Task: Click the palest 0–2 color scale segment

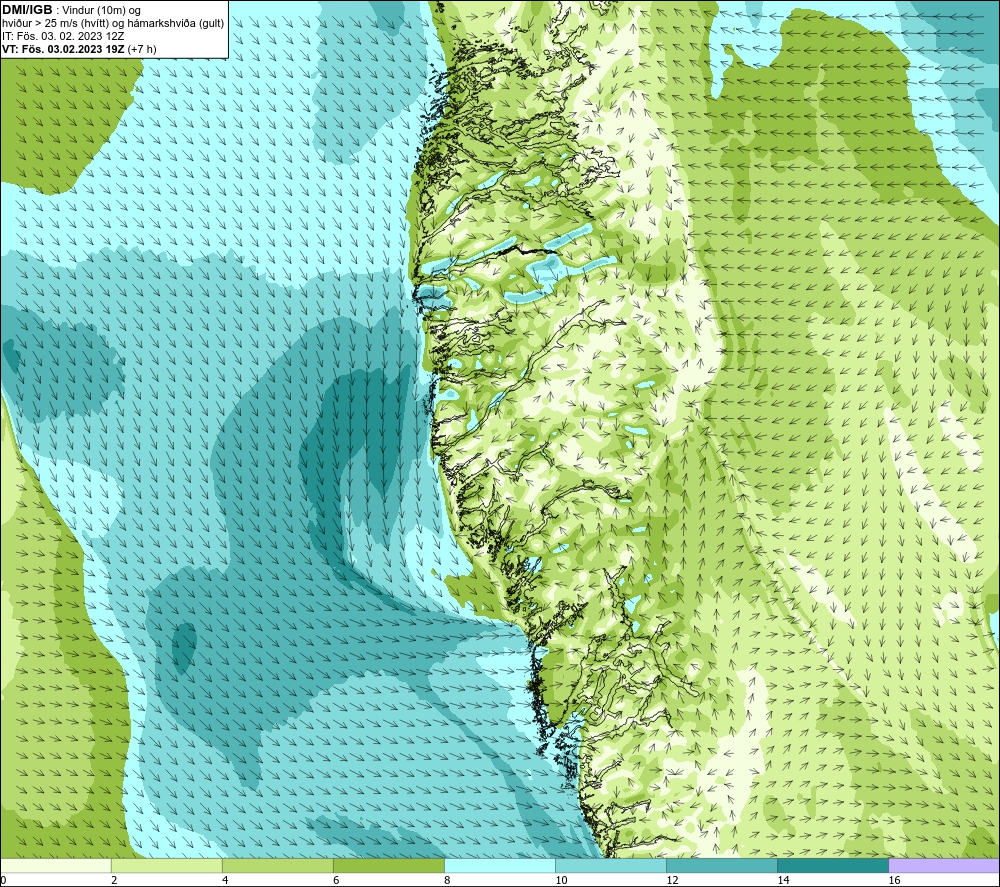Action: pos(56,865)
